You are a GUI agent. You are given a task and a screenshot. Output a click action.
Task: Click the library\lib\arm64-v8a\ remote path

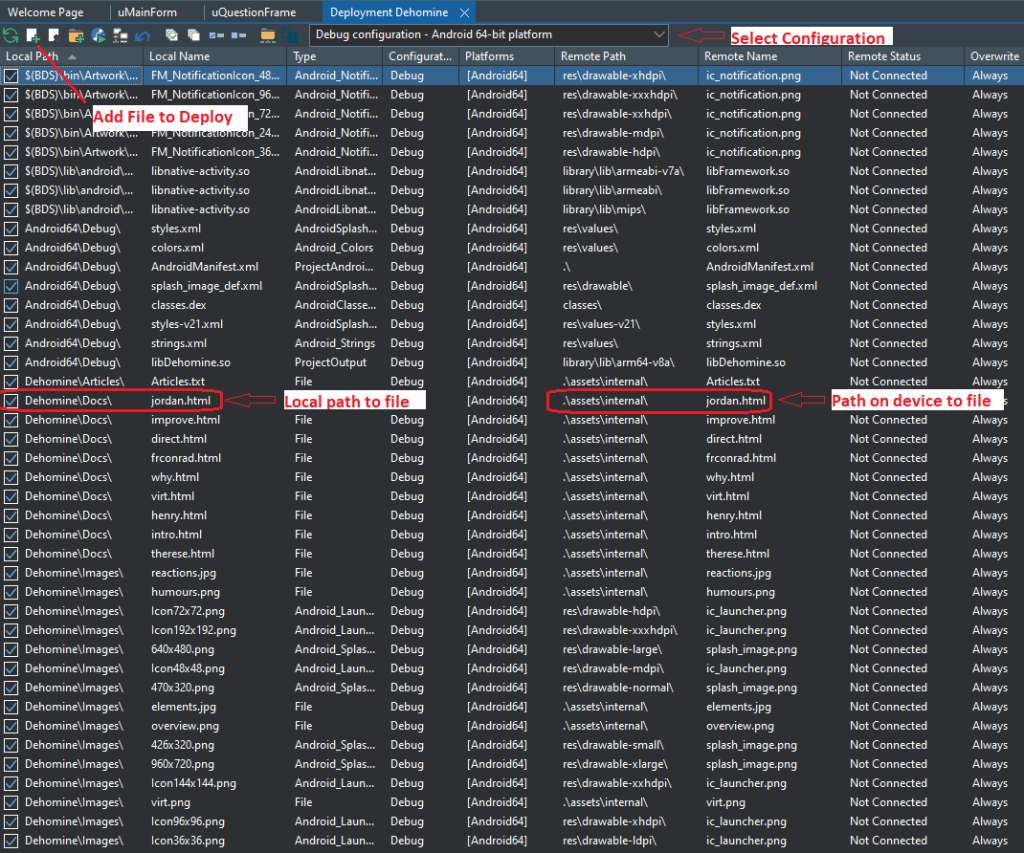[618, 362]
